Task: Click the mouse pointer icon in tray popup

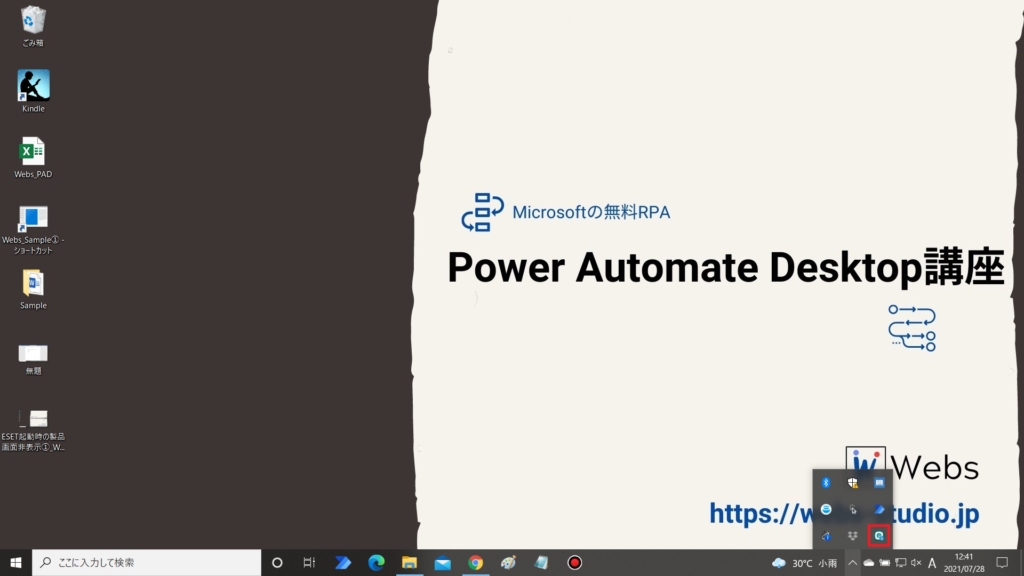Action: [x=853, y=509]
